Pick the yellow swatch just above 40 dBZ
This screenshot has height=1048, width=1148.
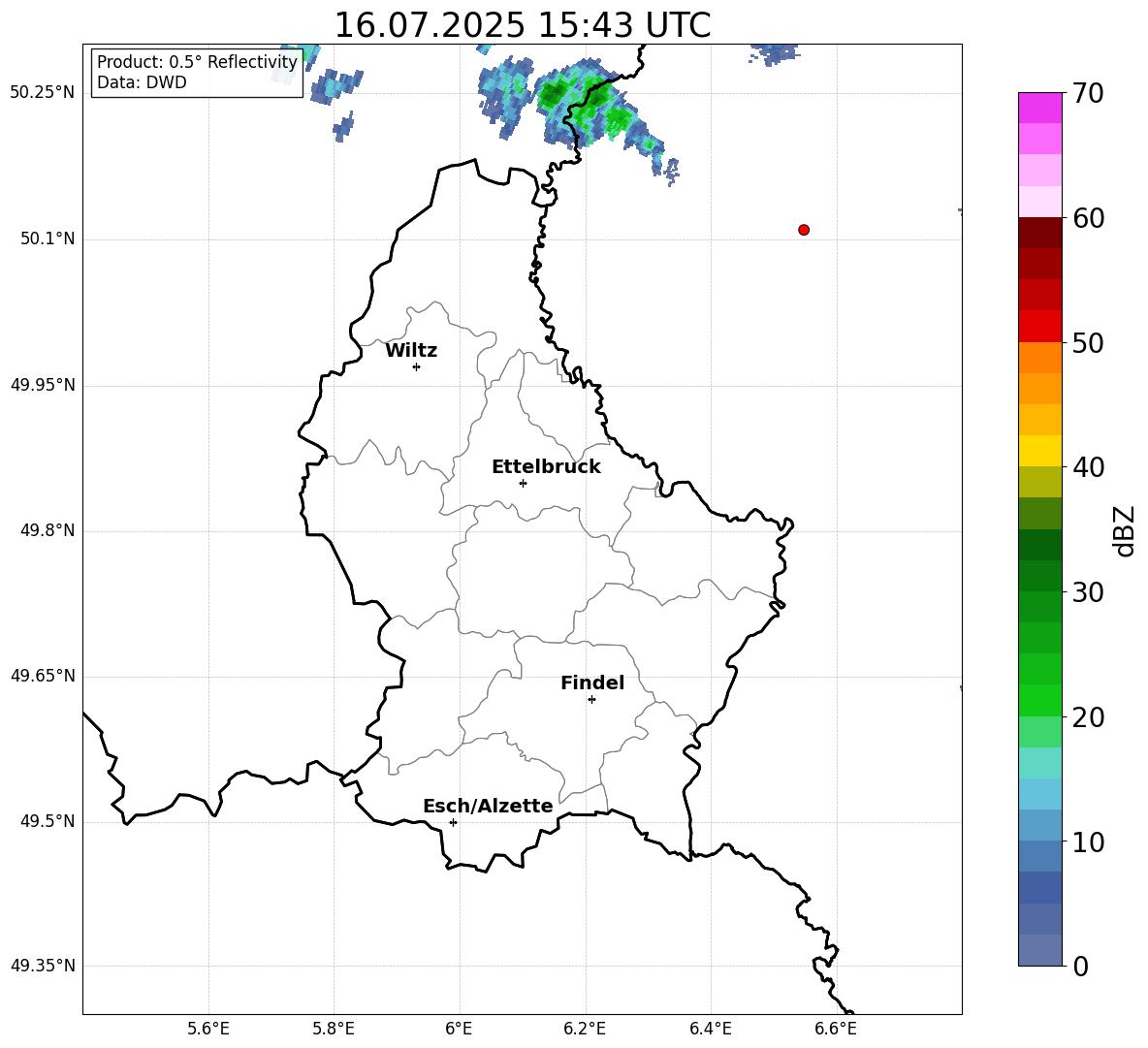pyautogui.click(x=1040, y=451)
